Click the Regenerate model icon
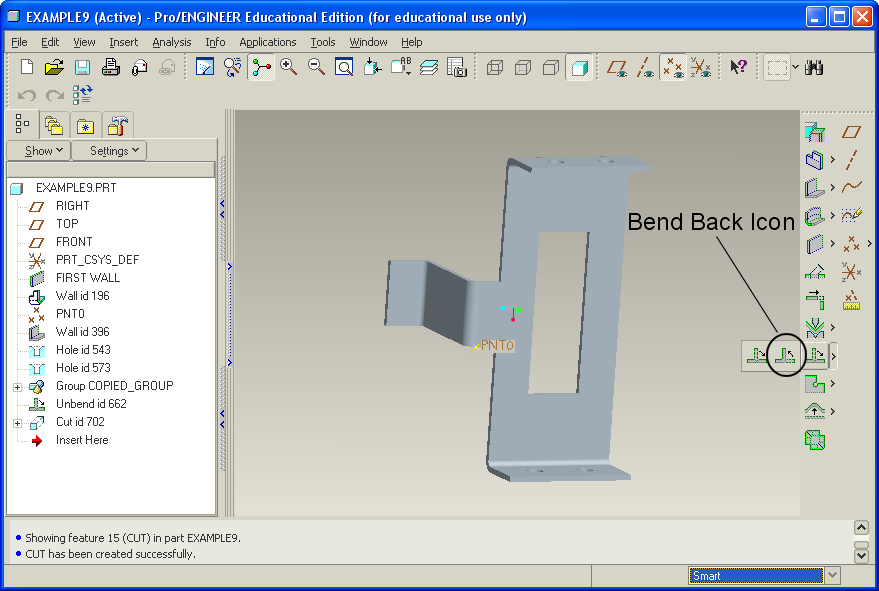Image resolution: width=879 pixels, height=591 pixels. (82, 95)
